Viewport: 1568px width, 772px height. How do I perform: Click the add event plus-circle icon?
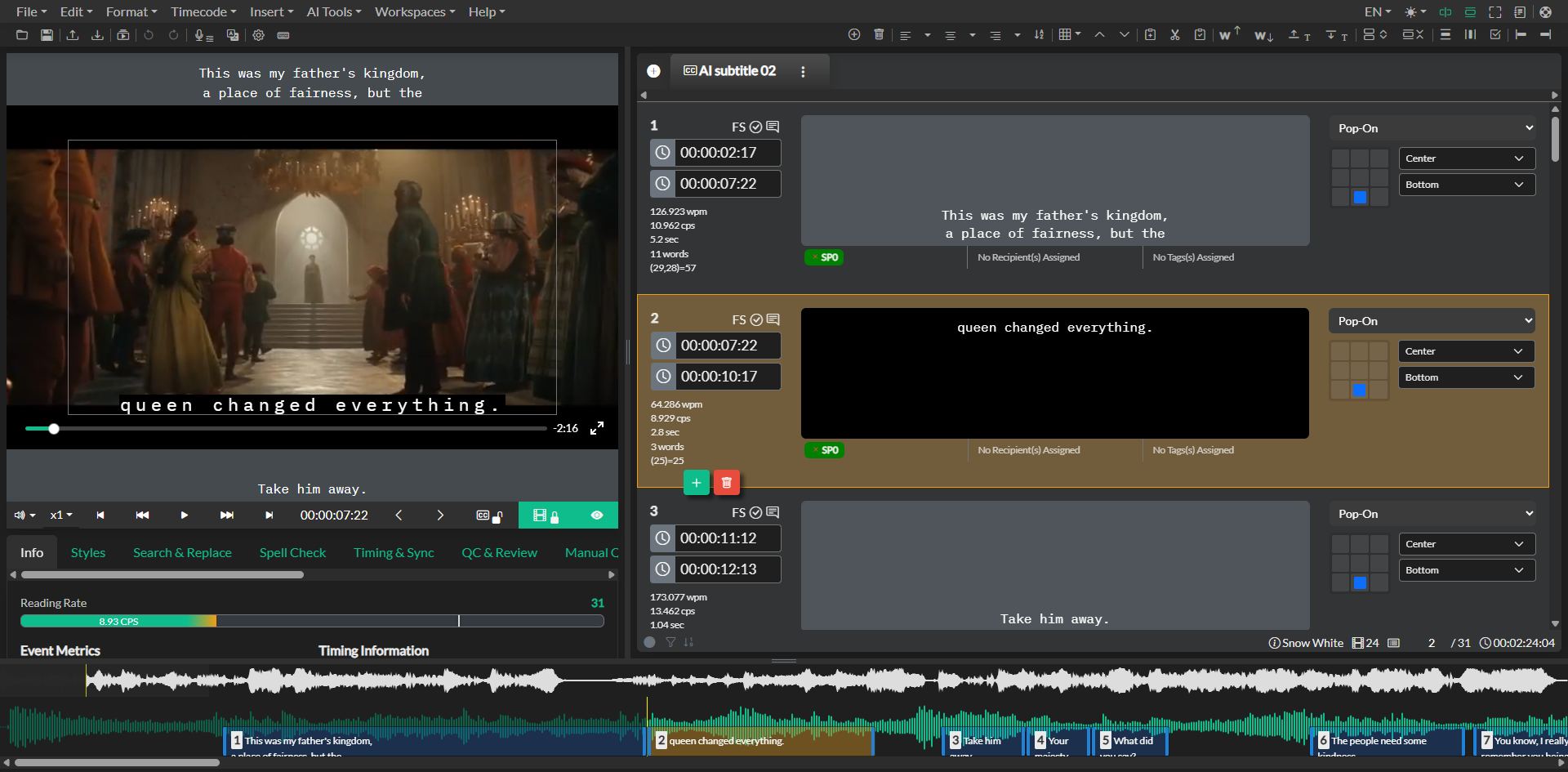pos(854,34)
